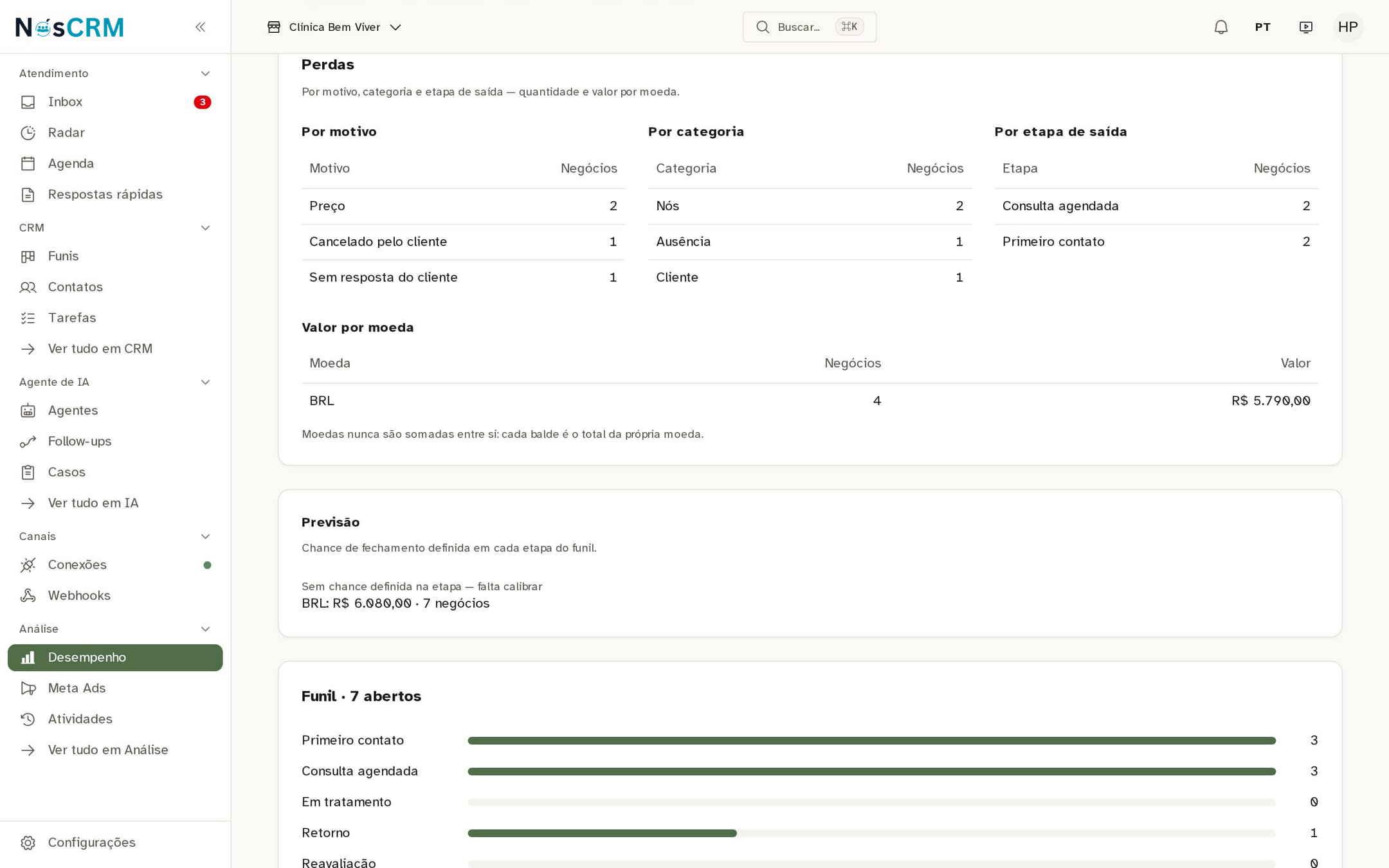Switch language via PT button
The width and height of the screenshot is (1389, 868).
pyautogui.click(x=1262, y=27)
